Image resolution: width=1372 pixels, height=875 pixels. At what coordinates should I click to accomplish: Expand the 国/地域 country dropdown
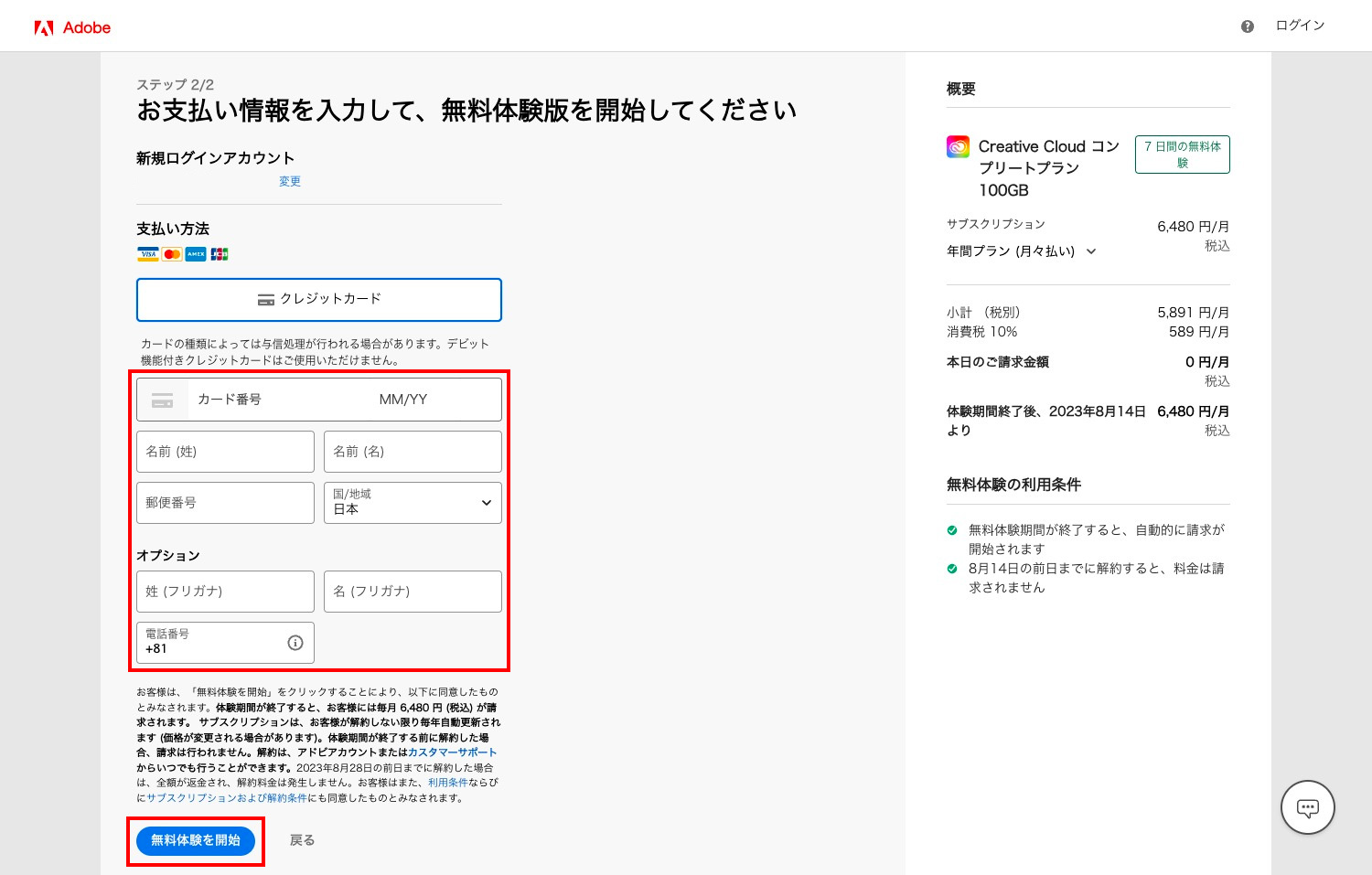(413, 503)
